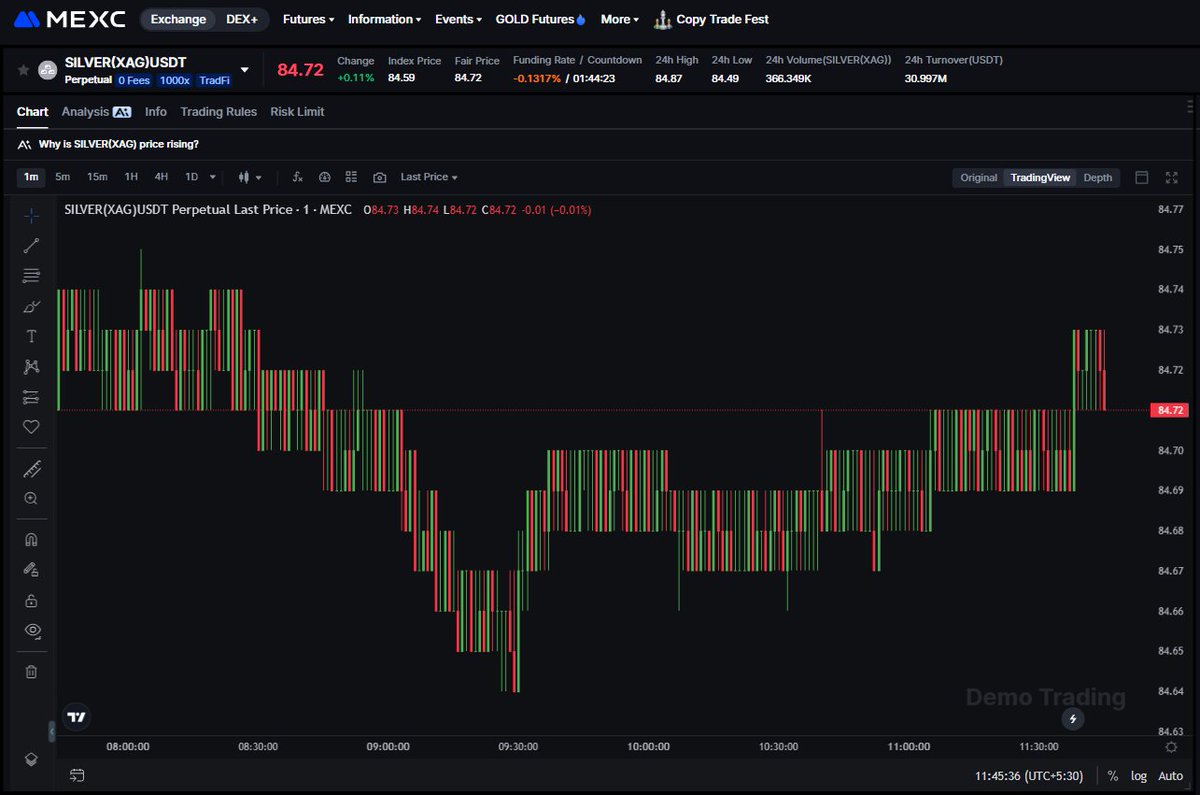The height and width of the screenshot is (795, 1200).
Task: Toggle hide all drawings eye icon
Action: pyautogui.click(x=31, y=631)
